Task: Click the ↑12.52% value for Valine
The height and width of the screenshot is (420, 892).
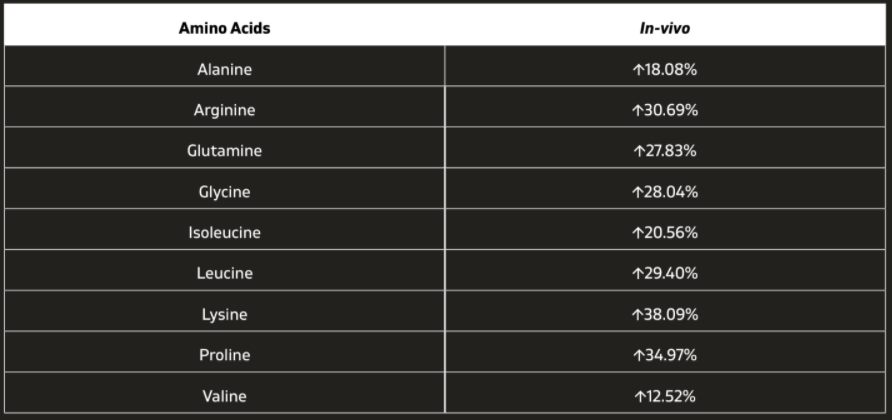Action: tap(665, 396)
